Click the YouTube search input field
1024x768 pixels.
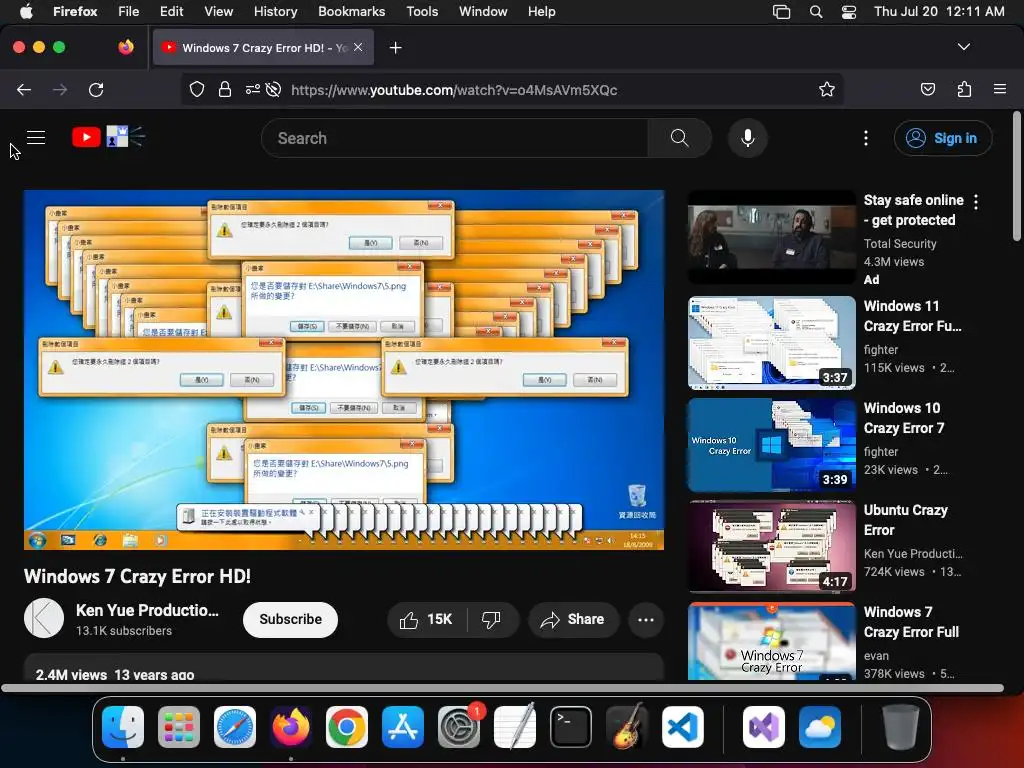point(455,138)
